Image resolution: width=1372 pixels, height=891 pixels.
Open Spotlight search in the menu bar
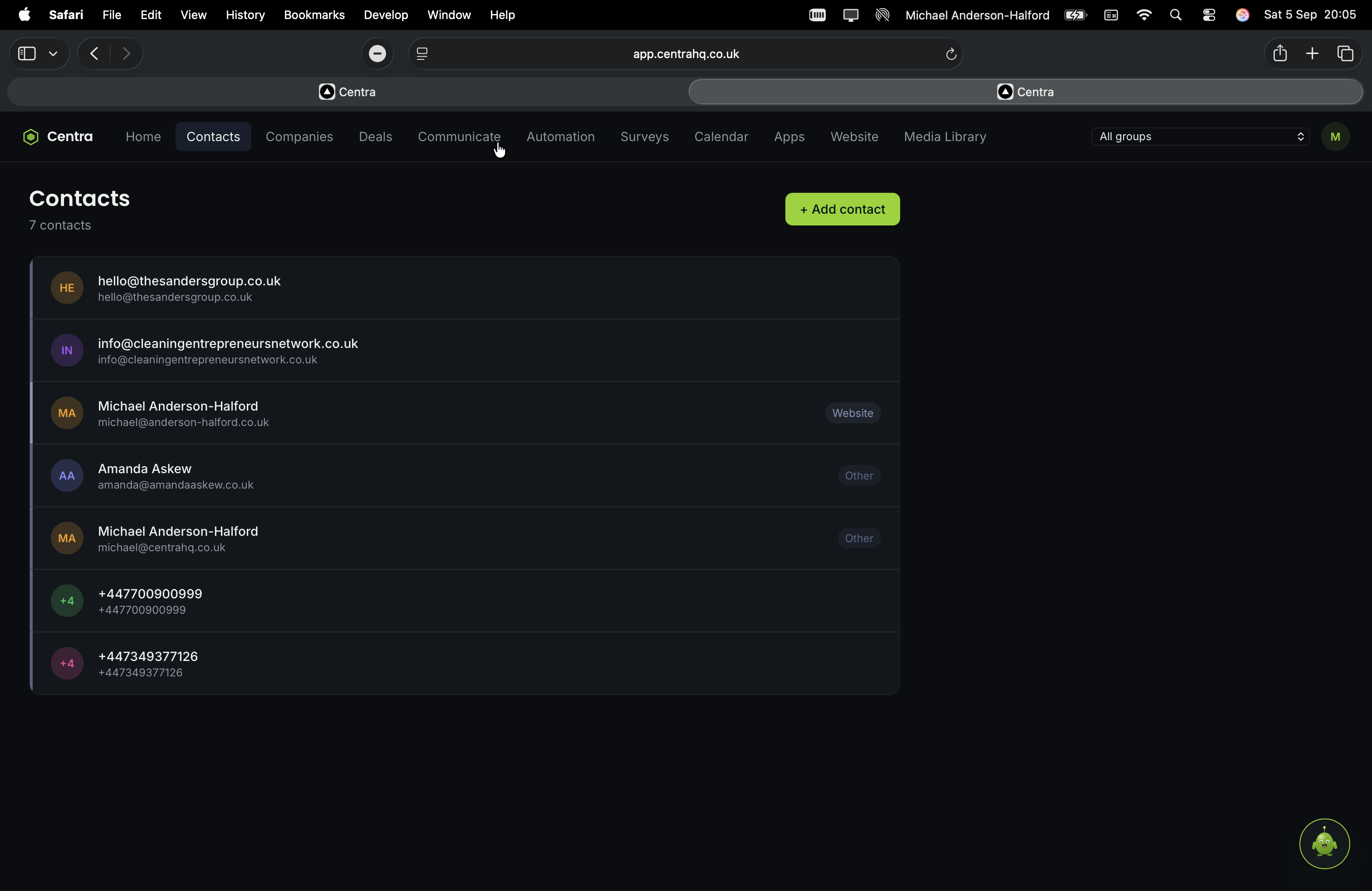(1176, 15)
